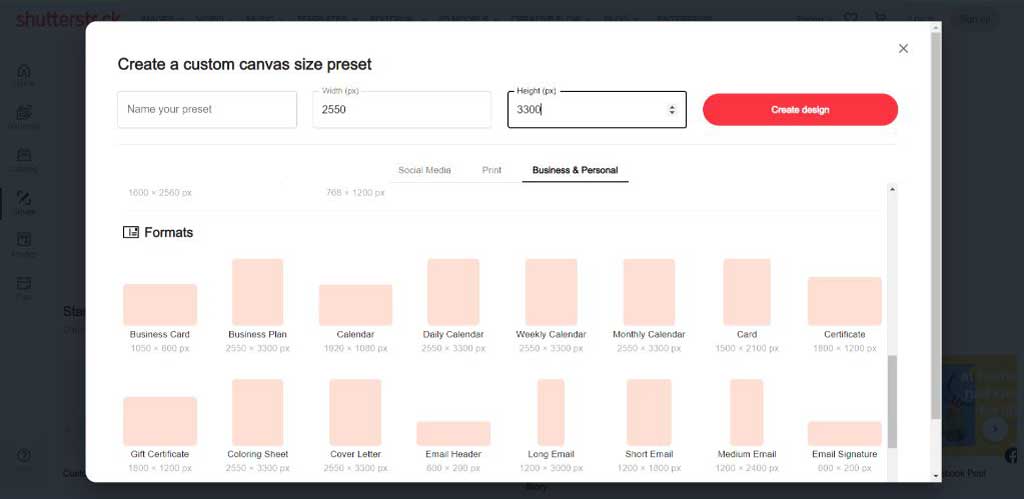Close the custom canvas size dialog
Screen dimensions: 1024x499
click(x=903, y=48)
